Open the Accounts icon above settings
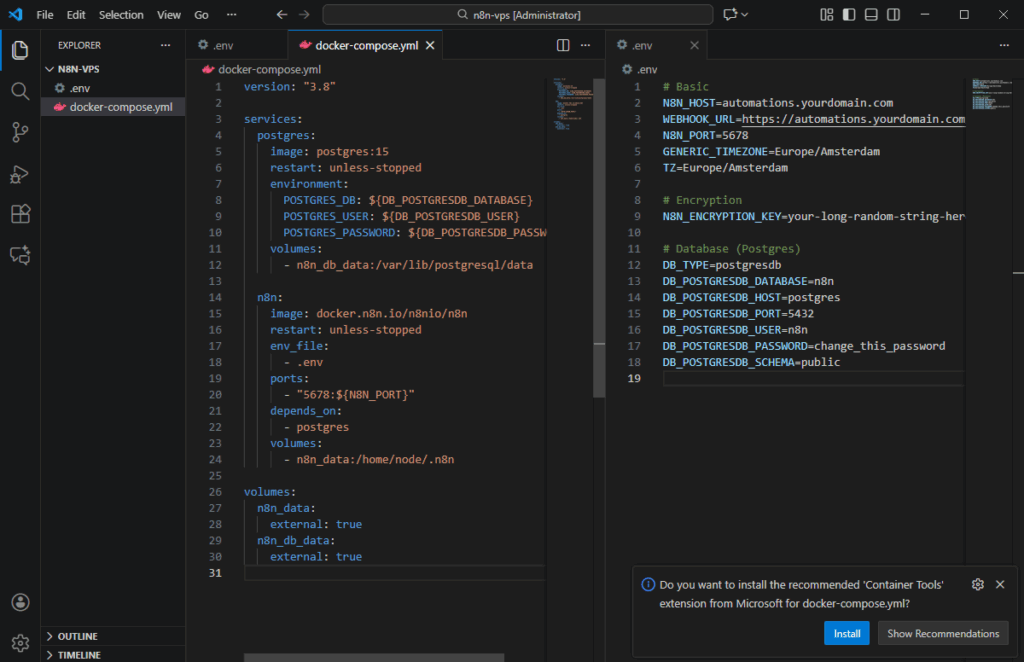Image resolution: width=1024 pixels, height=662 pixels. [20, 602]
